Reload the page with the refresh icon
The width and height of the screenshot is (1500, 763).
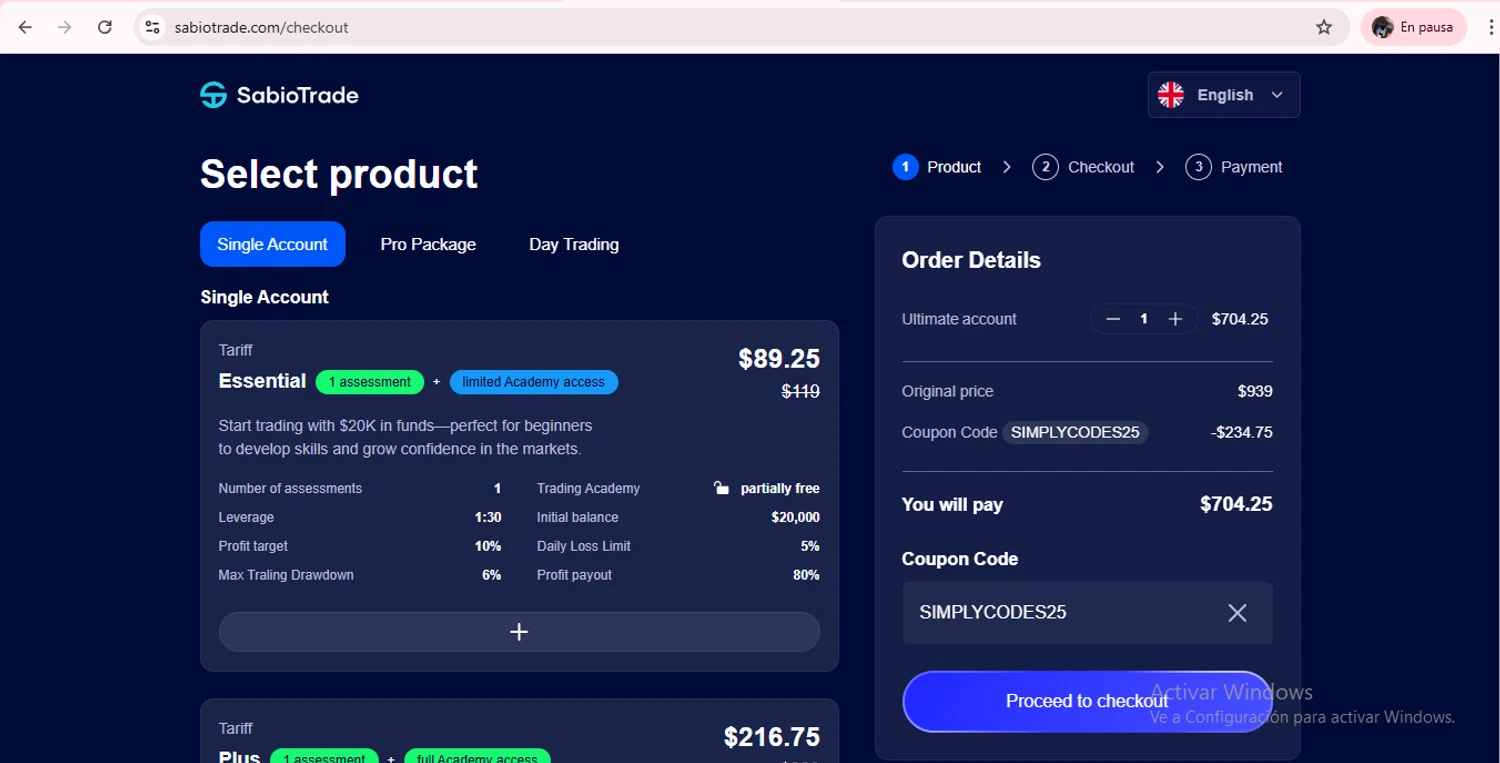point(105,27)
